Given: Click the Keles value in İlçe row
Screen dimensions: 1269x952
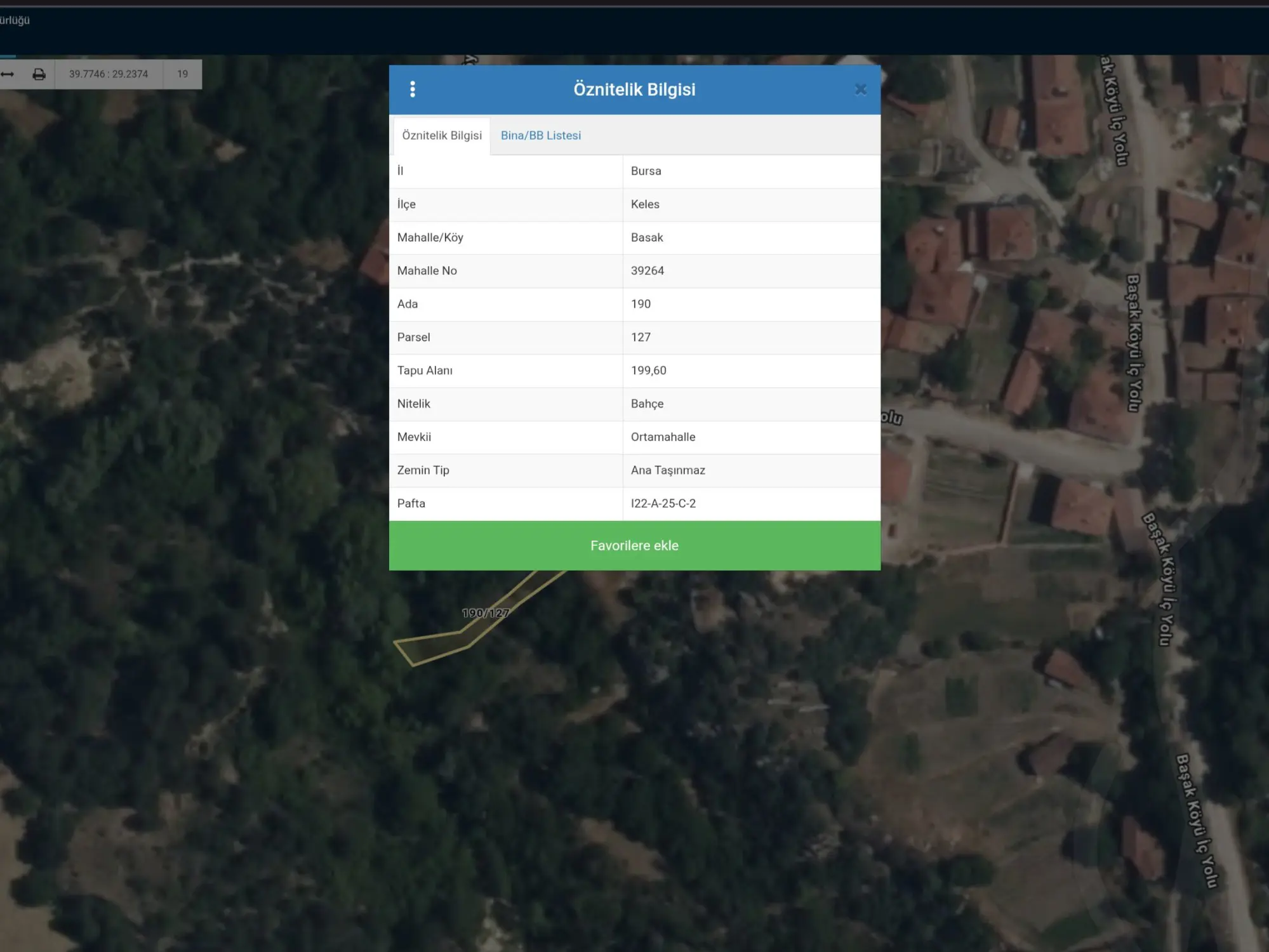Looking at the screenshot, I should tap(645, 204).
